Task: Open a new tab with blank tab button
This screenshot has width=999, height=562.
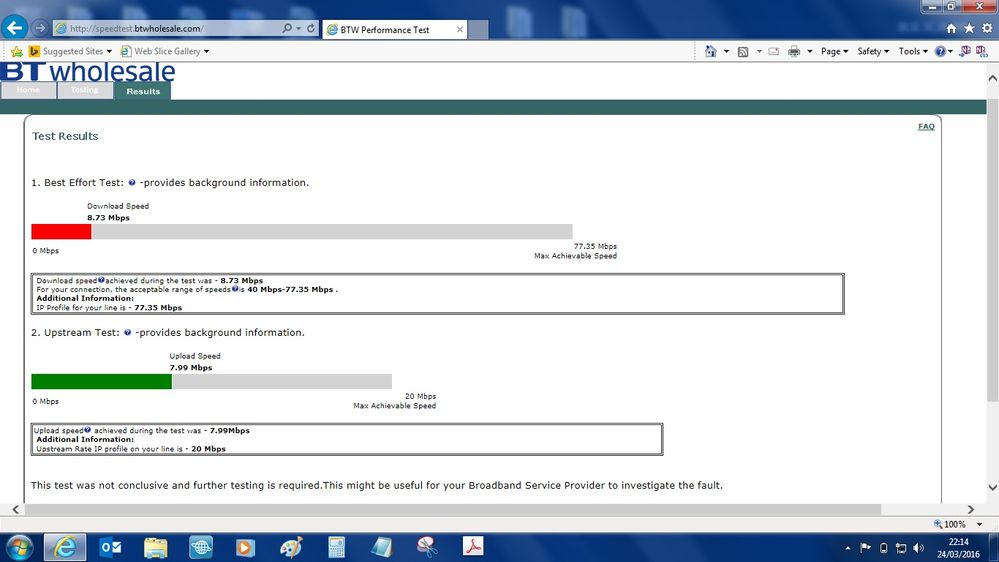Action: tap(478, 29)
